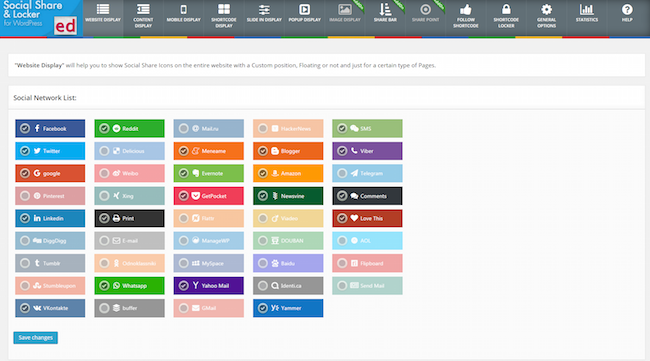Enable the Send Mail network checkbox
Screen dimensions: 650x361
pyautogui.click(x=342, y=286)
